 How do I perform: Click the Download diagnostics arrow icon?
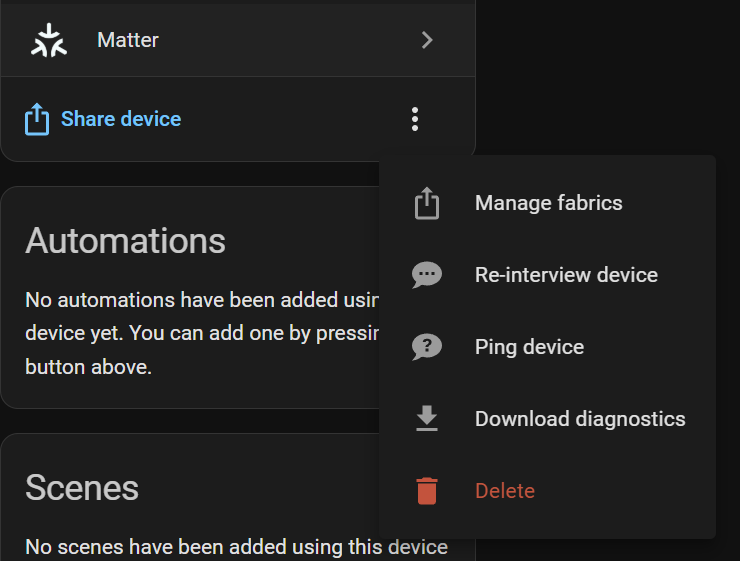(x=427, y=419)
